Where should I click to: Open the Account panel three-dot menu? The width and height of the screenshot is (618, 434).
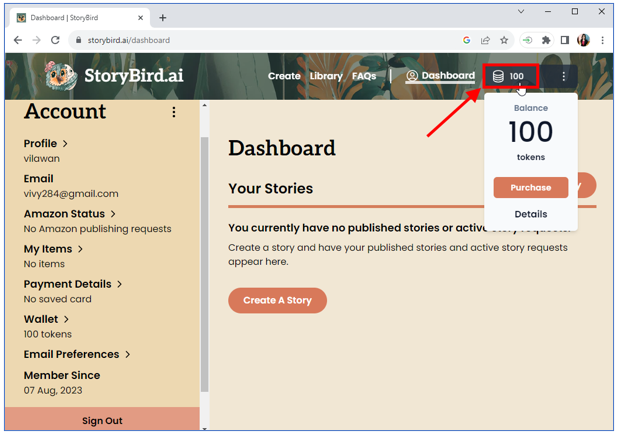pos(174,112)
